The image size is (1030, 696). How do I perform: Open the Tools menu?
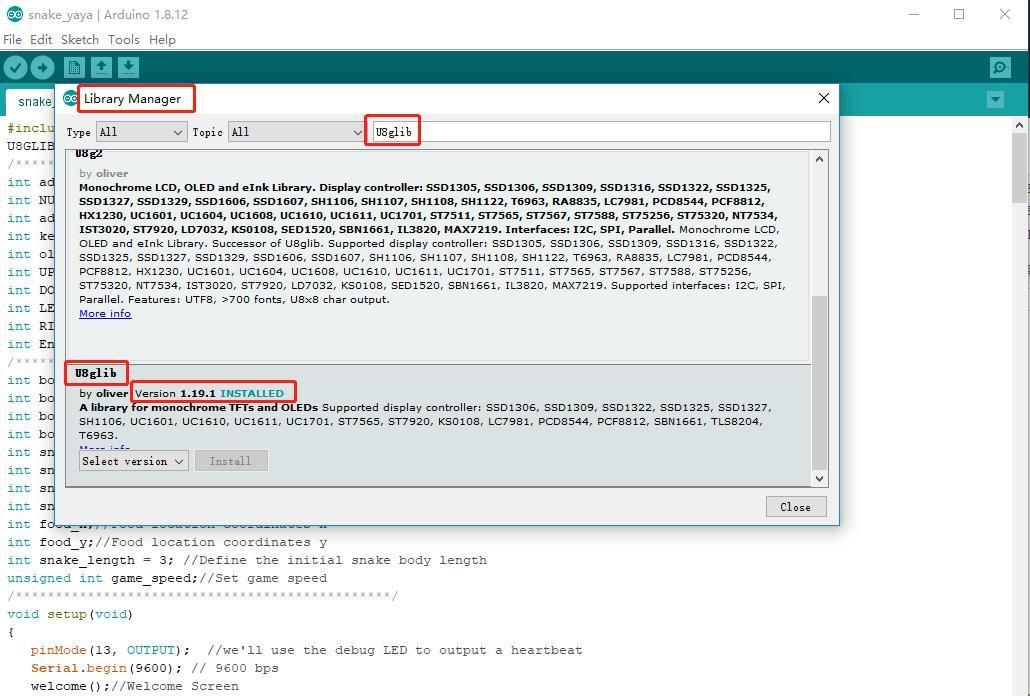click(x=123, y=39)
